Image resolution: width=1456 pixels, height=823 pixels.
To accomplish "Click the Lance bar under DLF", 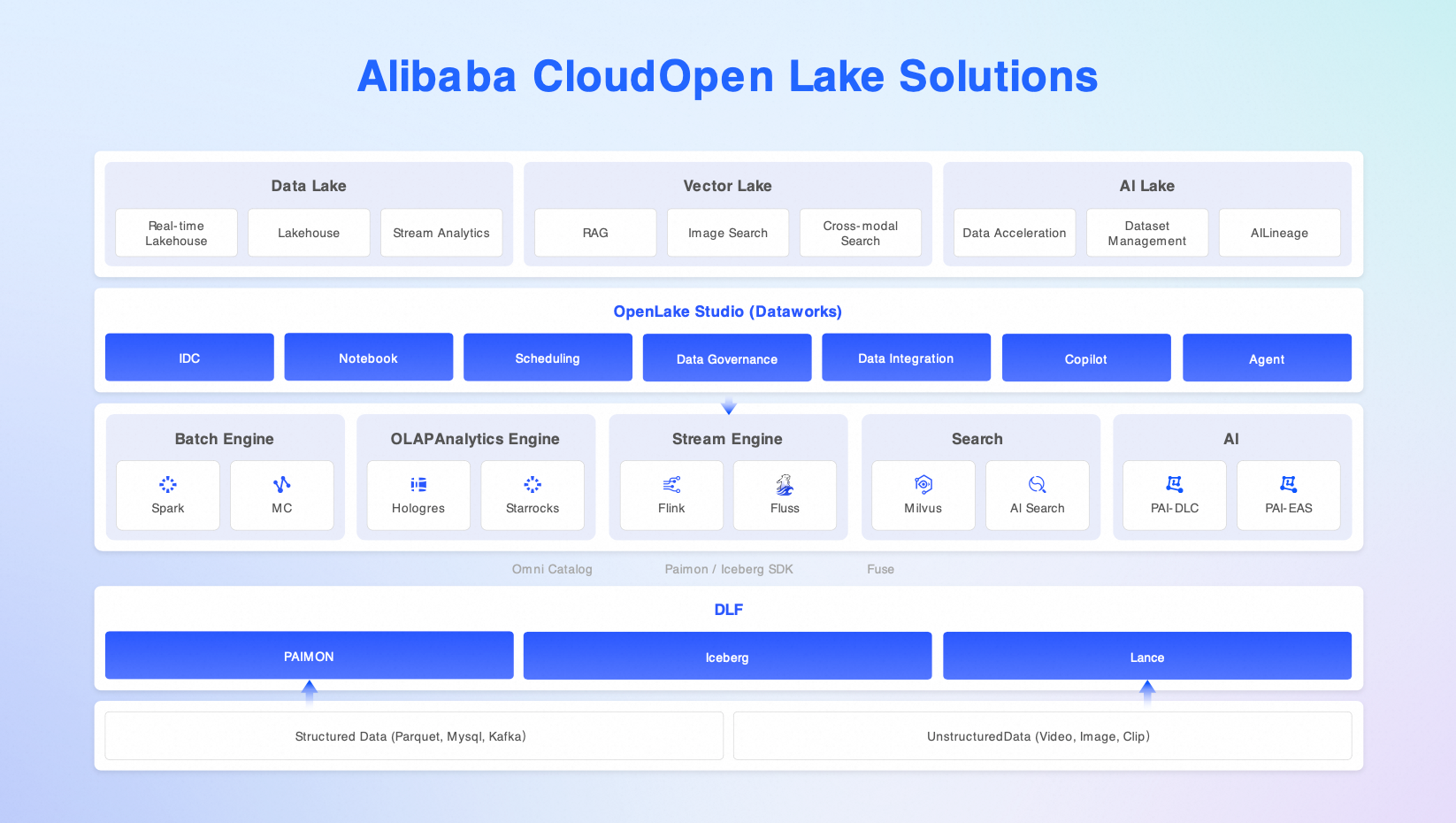I will [1147, 656].
